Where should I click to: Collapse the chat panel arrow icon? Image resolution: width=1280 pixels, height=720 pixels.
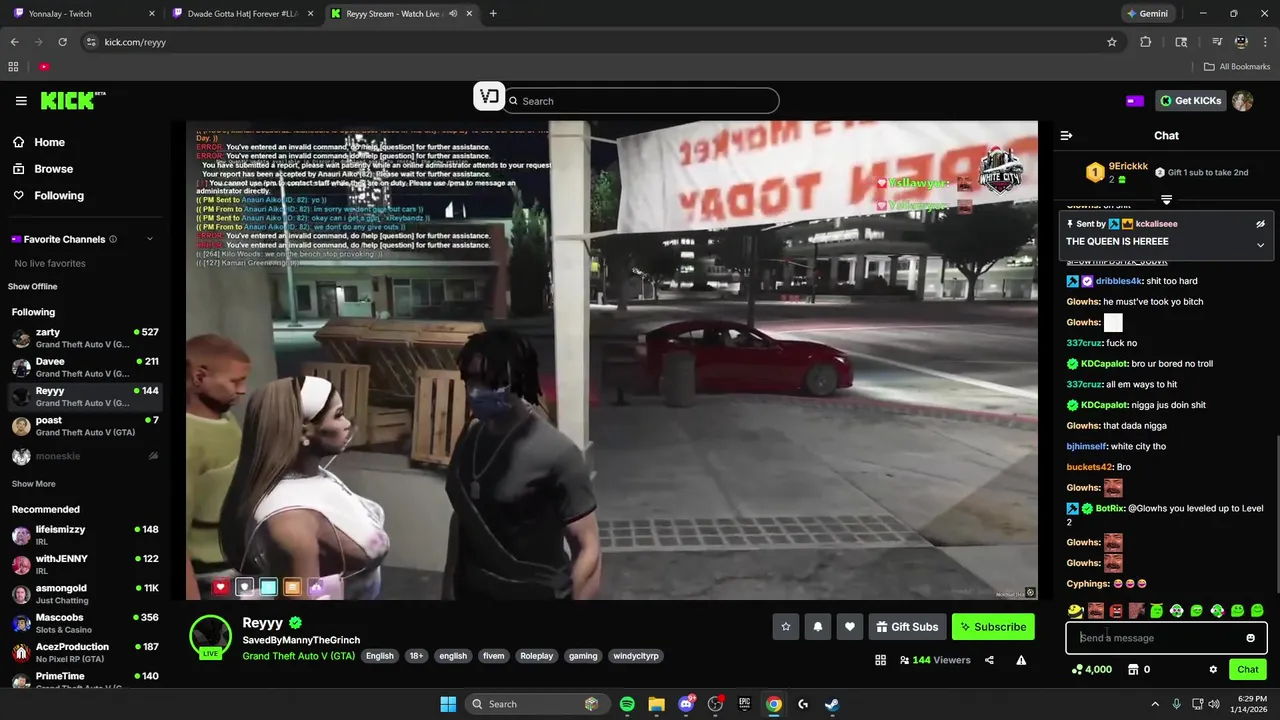pyautogui.click(x=1066, y=135)
